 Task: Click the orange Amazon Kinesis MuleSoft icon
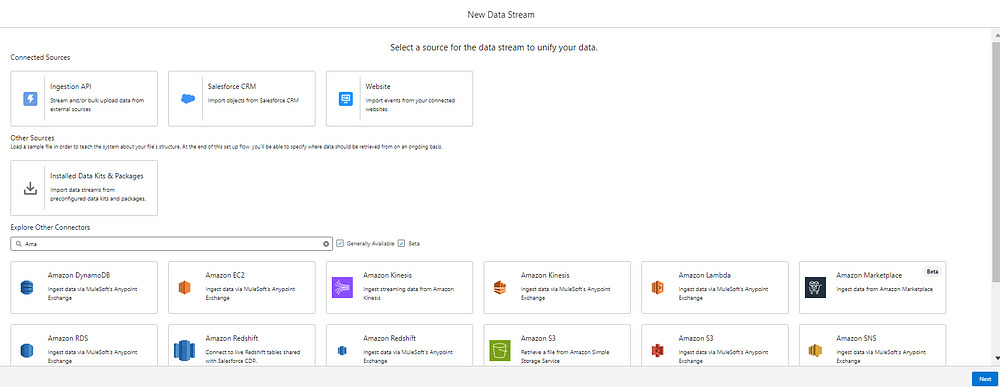499,288
